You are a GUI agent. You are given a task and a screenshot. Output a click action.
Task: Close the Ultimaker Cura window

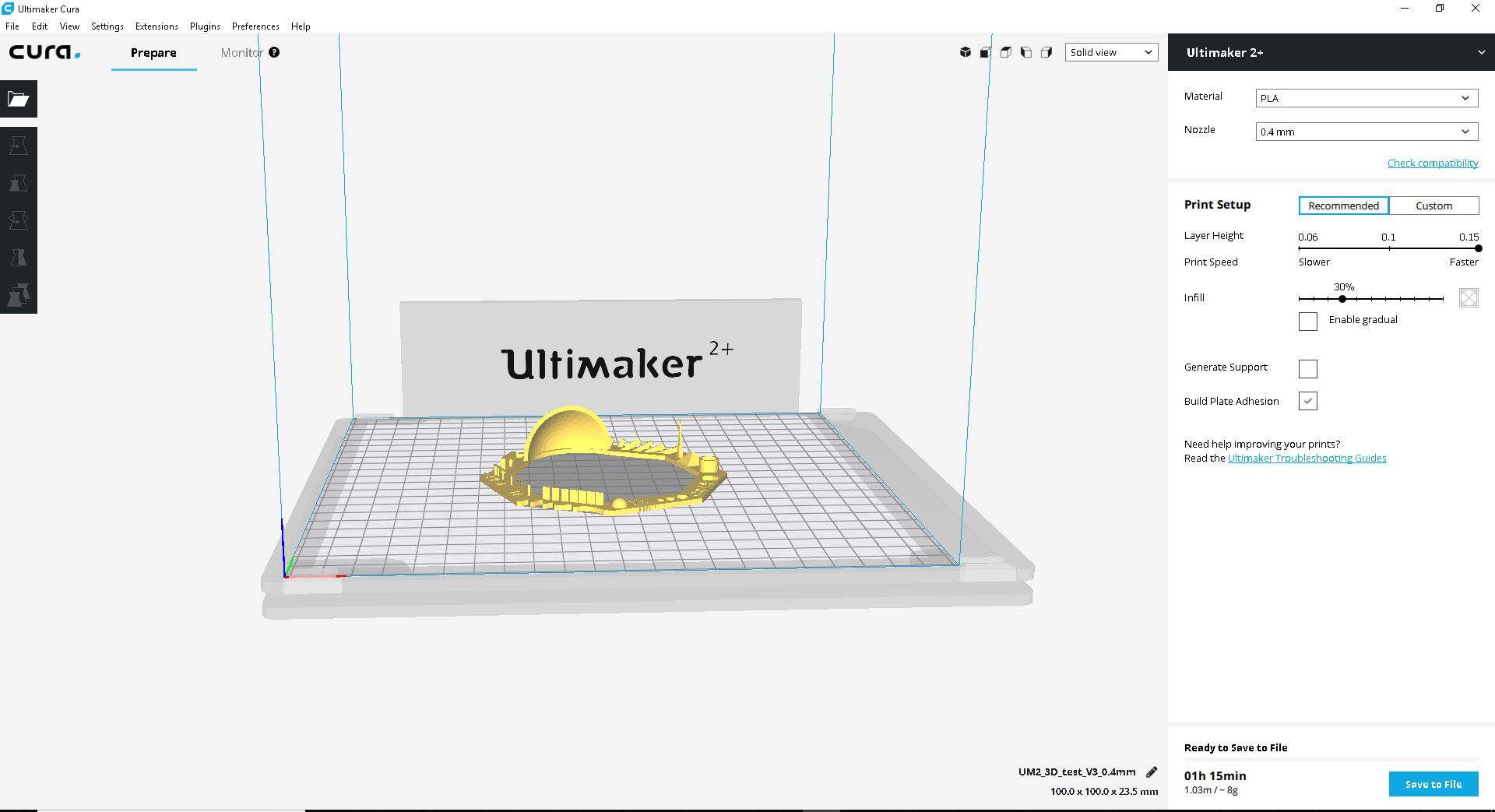tap(1476, 9)
